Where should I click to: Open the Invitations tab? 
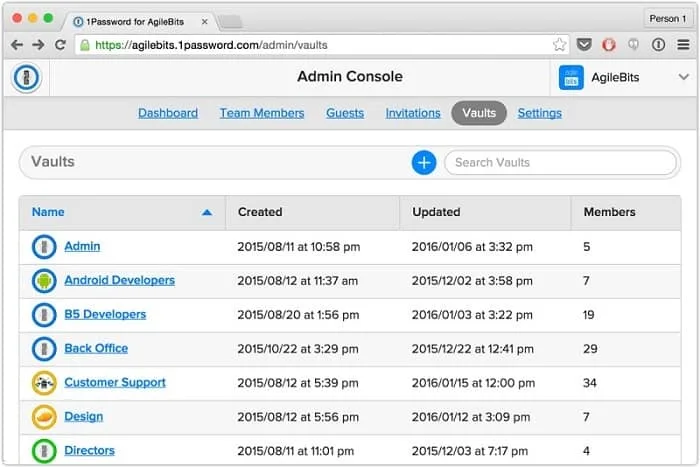coord(413,113)
